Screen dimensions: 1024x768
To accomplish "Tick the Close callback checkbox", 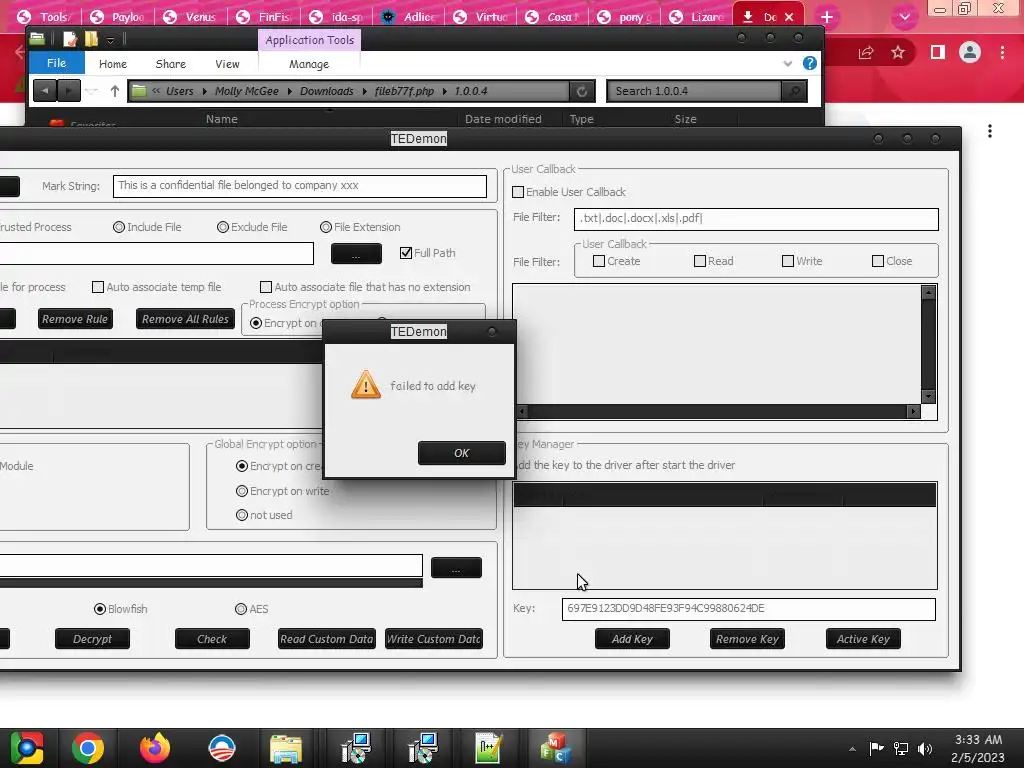I will tap(878, 261).
